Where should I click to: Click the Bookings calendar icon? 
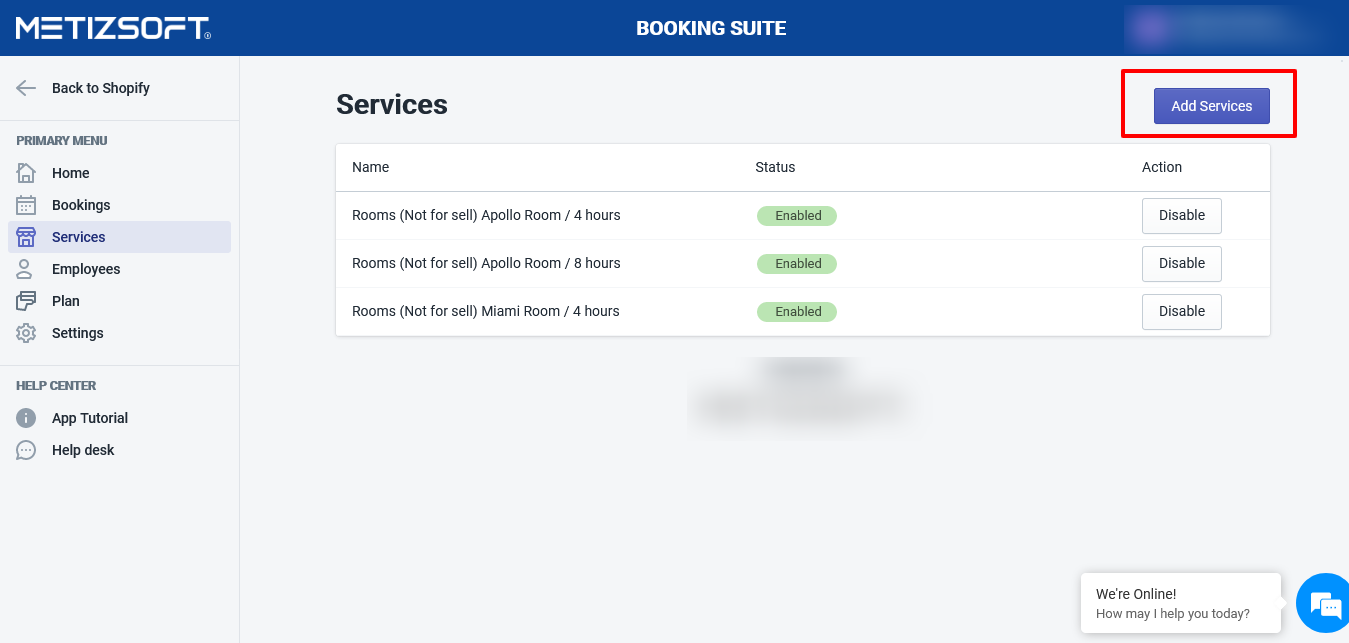[x=26, y=205]
